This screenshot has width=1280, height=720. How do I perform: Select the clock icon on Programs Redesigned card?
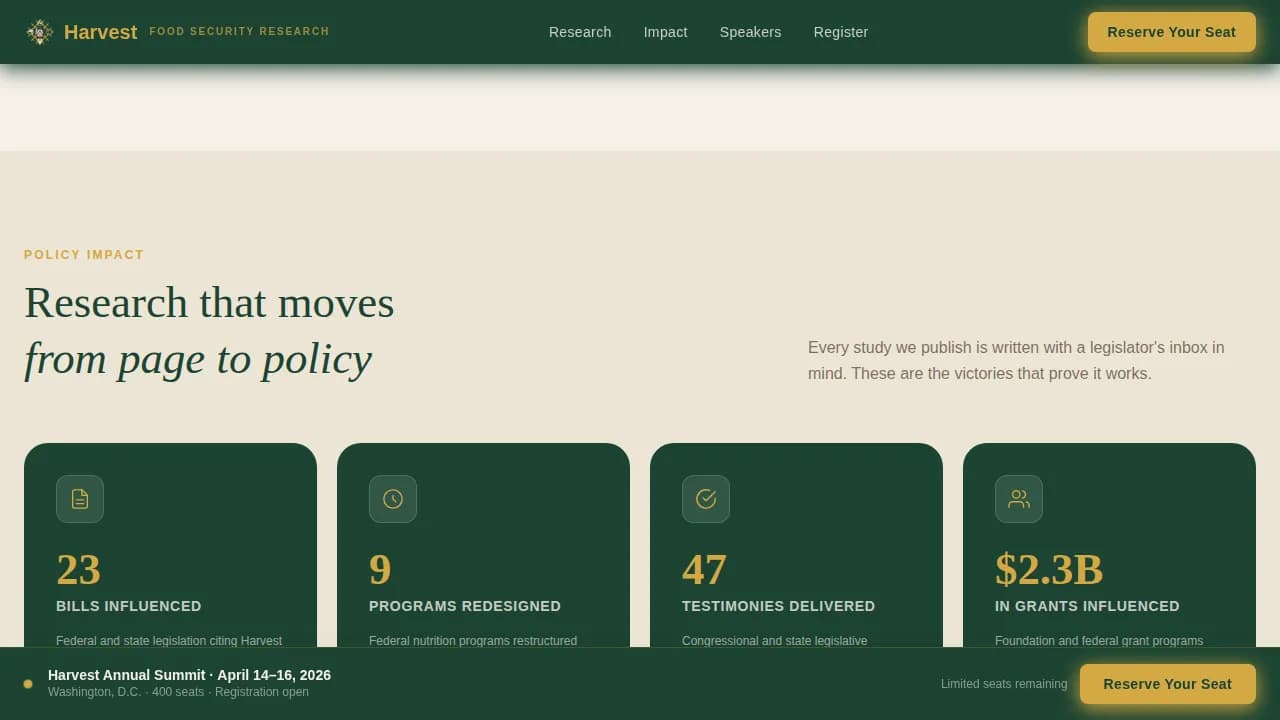[x=393, y=499]
